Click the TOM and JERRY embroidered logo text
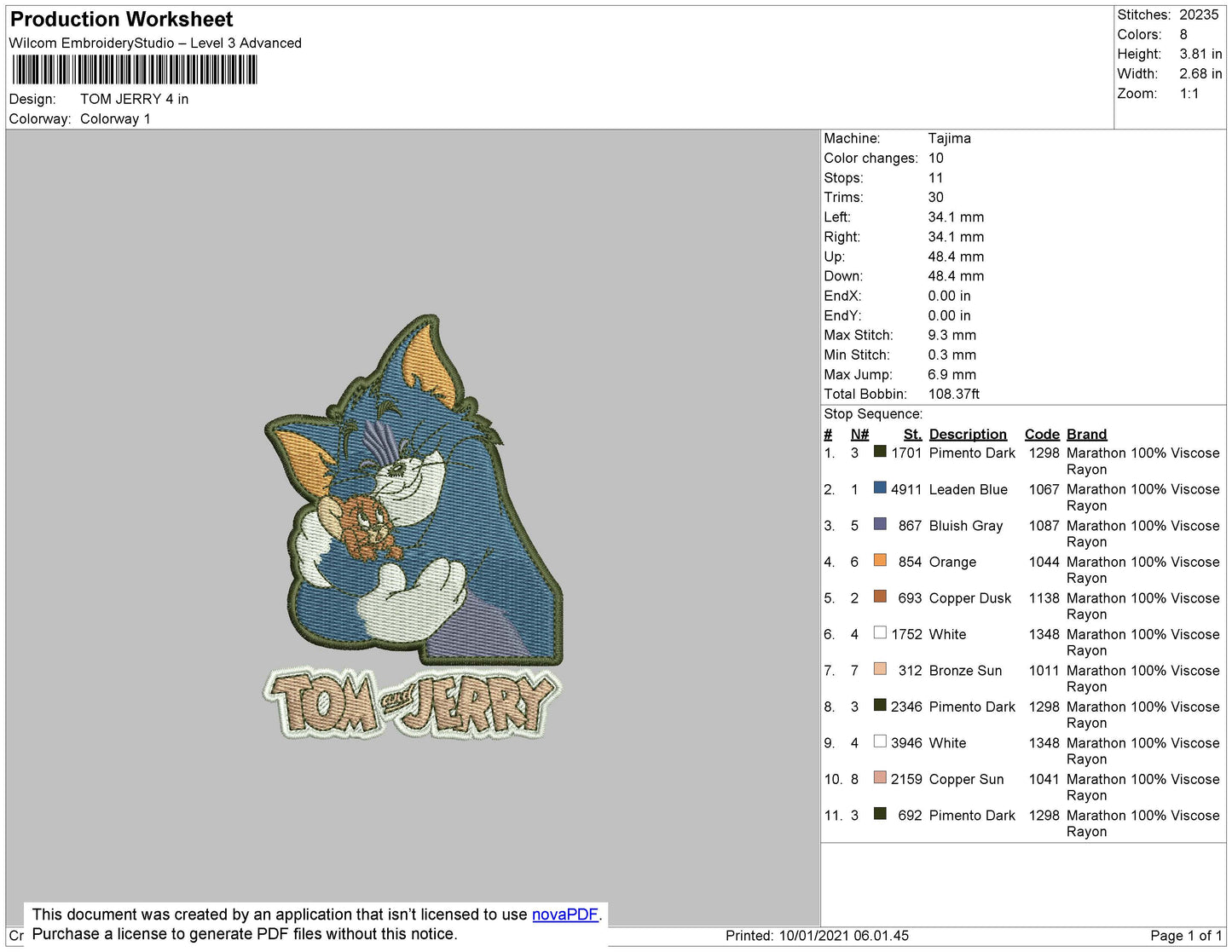Image resolution: width=1232 pixels, height=952 pixels. (412, 703)
